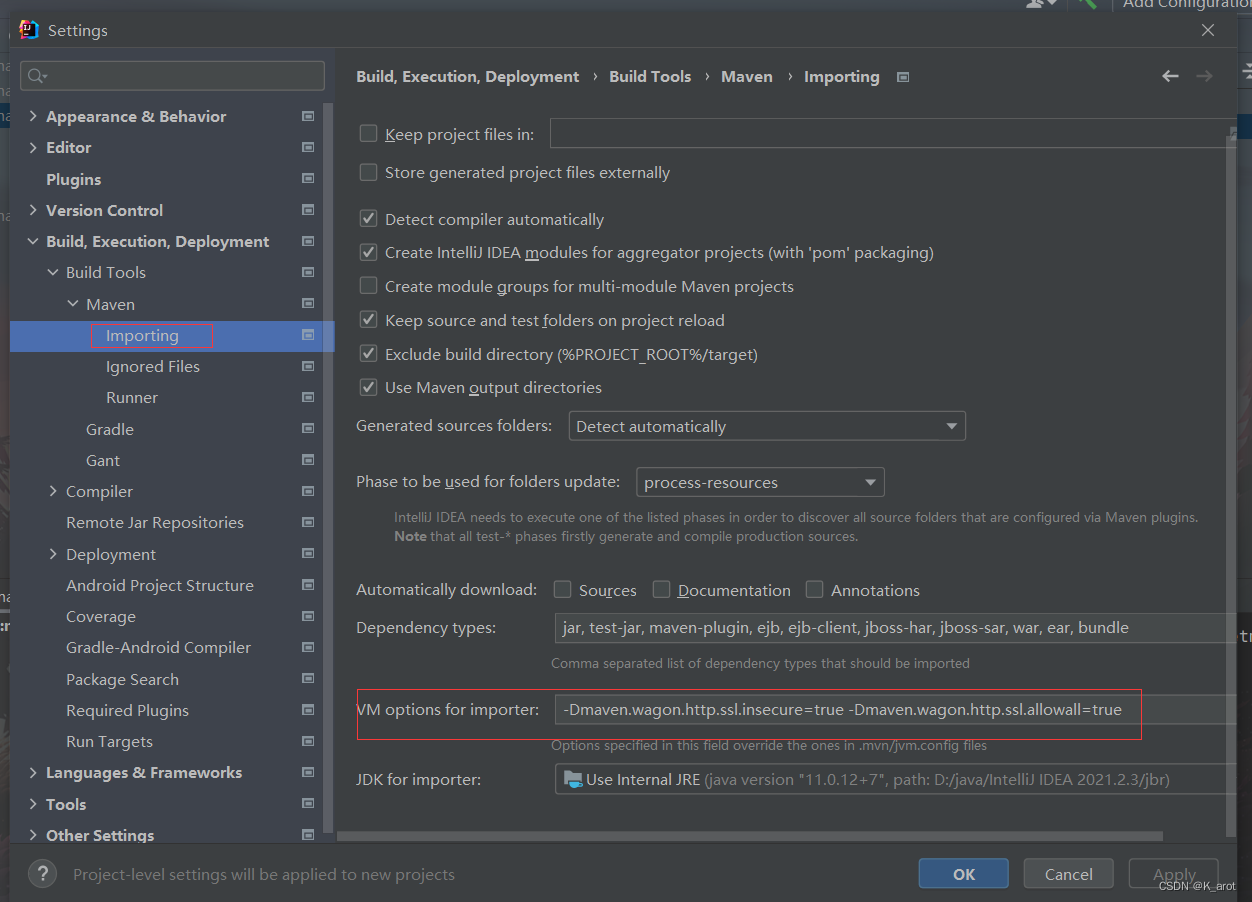The image size is (1252, 902).
Task: Uncheck Detect compiler automatically
Action: pos(368,219)
